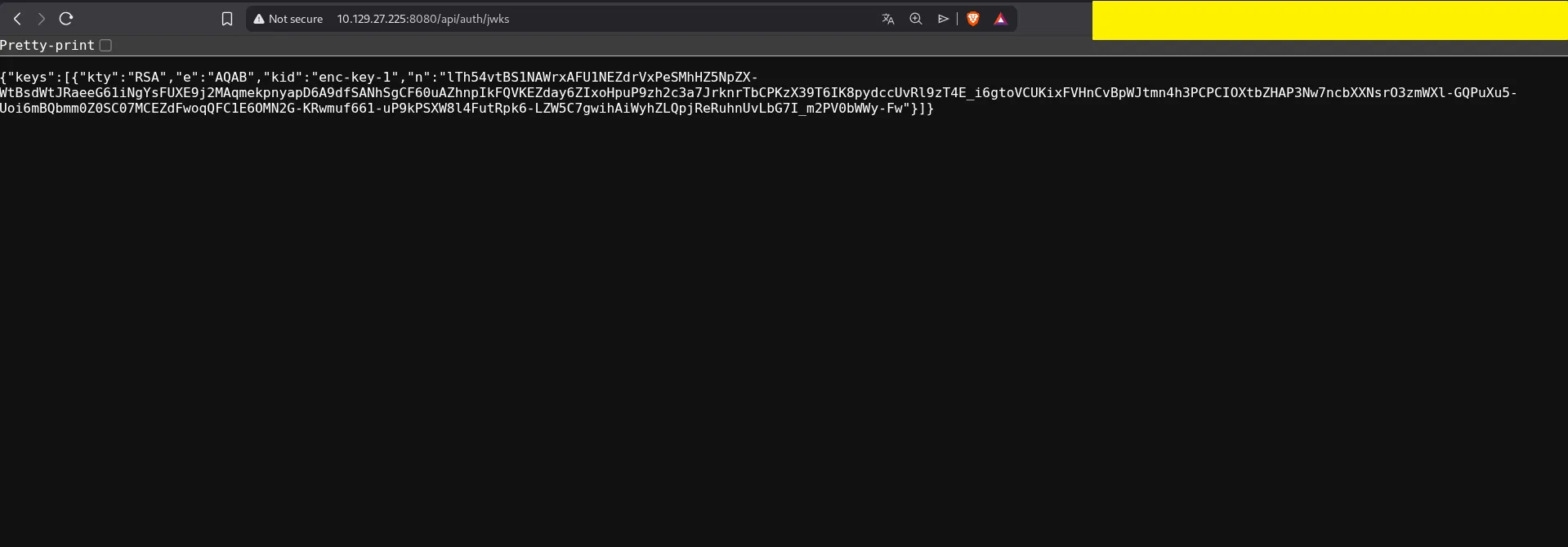Click the URL text 10.129.27.225:8080/api/auth/jwks
Screen dimensions: 1568x547
(422, 19)
